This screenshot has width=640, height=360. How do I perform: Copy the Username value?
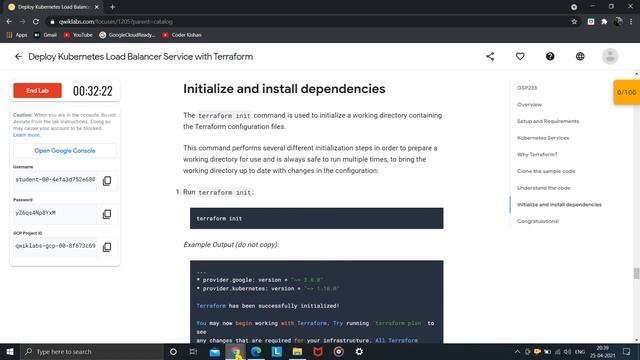107,180
